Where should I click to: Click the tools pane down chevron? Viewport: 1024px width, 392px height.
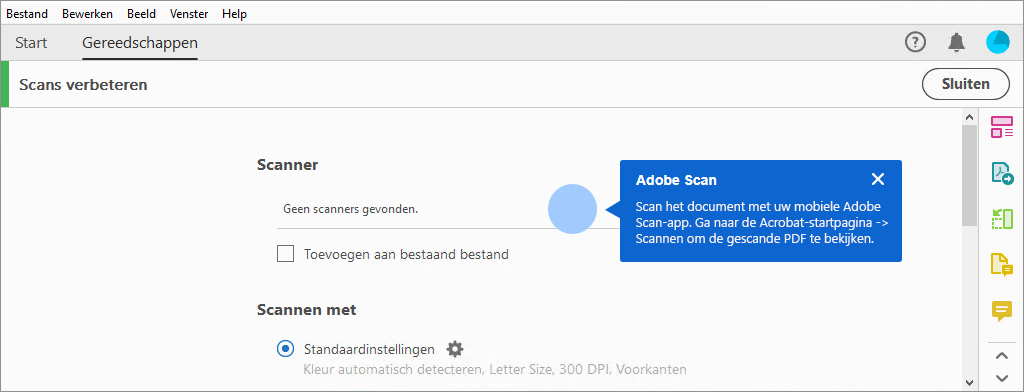[1002, 378]
